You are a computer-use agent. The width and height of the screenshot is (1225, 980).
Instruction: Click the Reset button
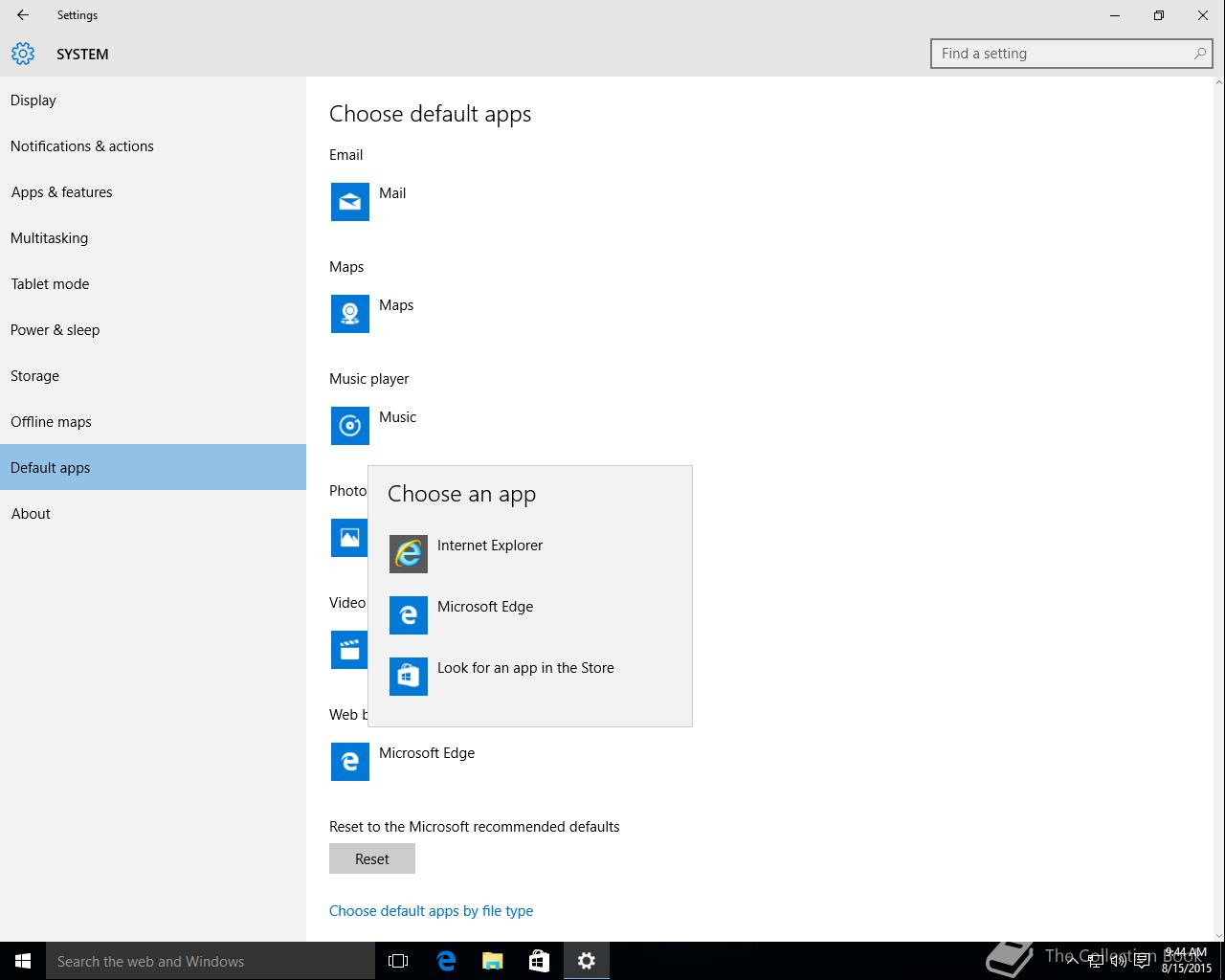[x=372, y=858]
